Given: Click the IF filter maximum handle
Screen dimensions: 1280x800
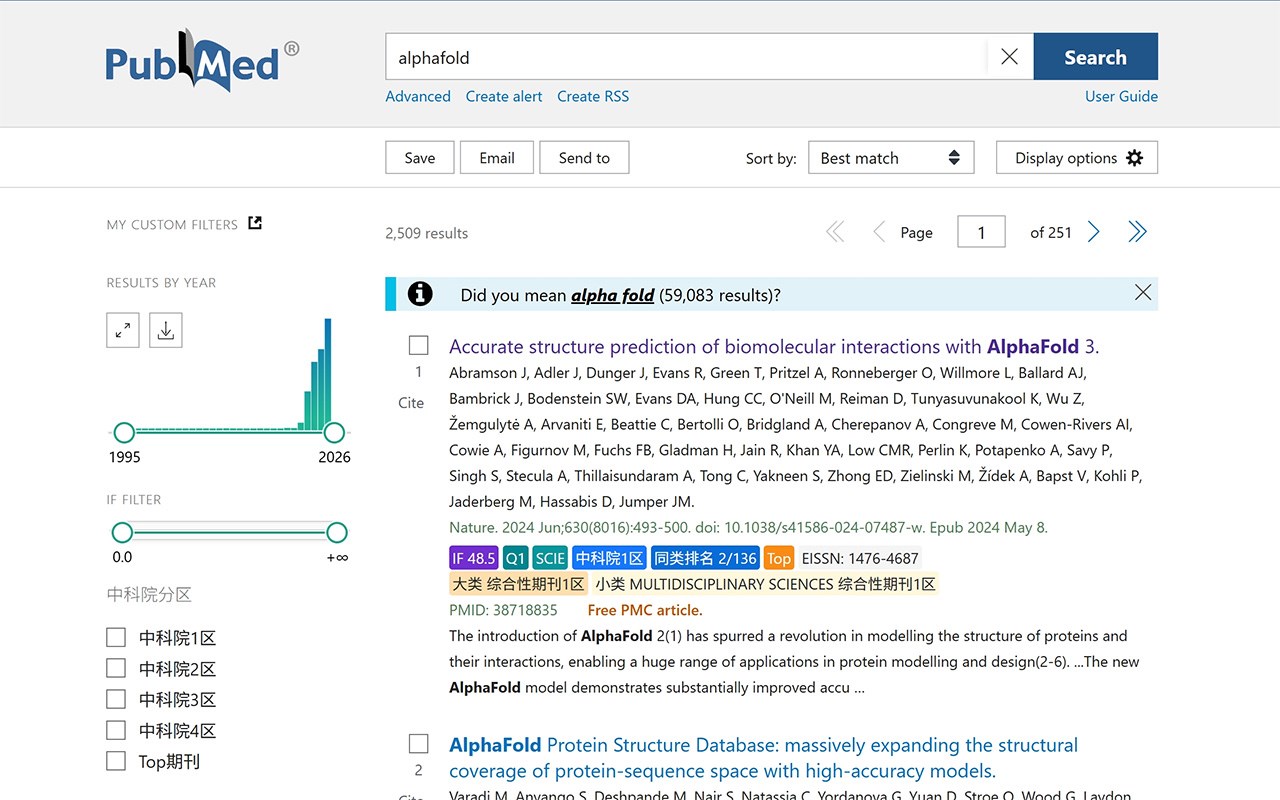Looking at the screenshot, I should point(337,532).
